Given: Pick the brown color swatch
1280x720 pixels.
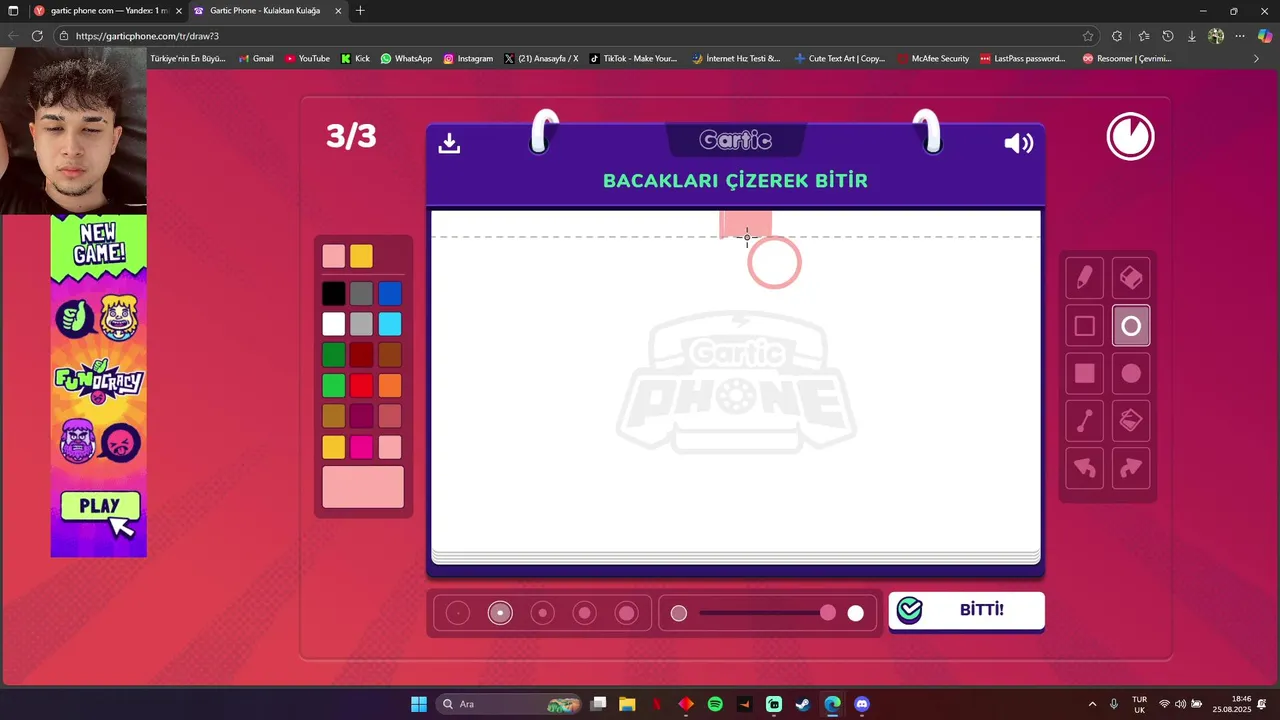Looking at the screenshot, I should (390, 355).
